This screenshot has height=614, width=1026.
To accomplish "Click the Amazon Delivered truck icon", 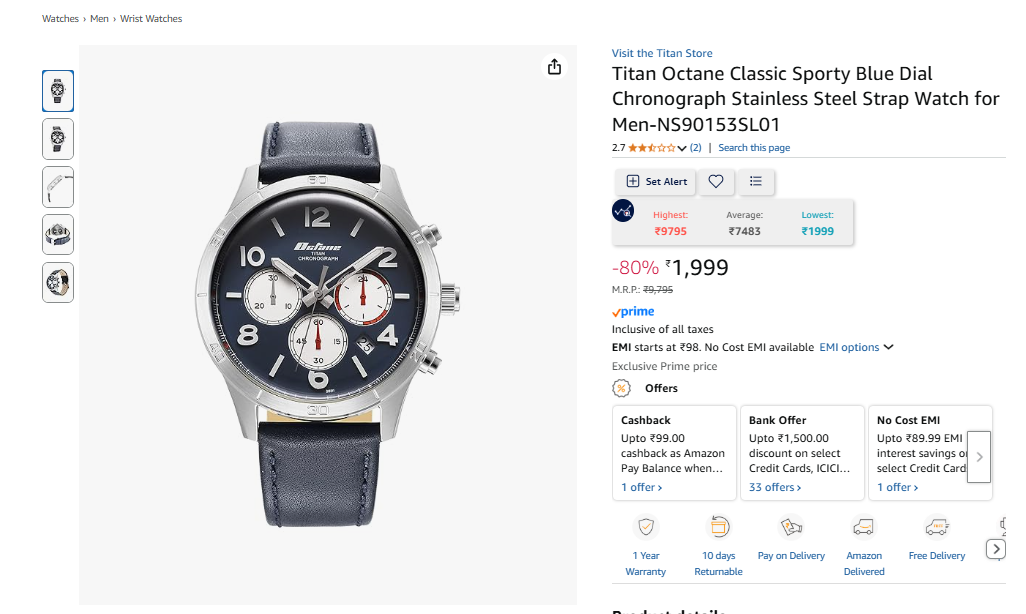I will pos(863,527).
